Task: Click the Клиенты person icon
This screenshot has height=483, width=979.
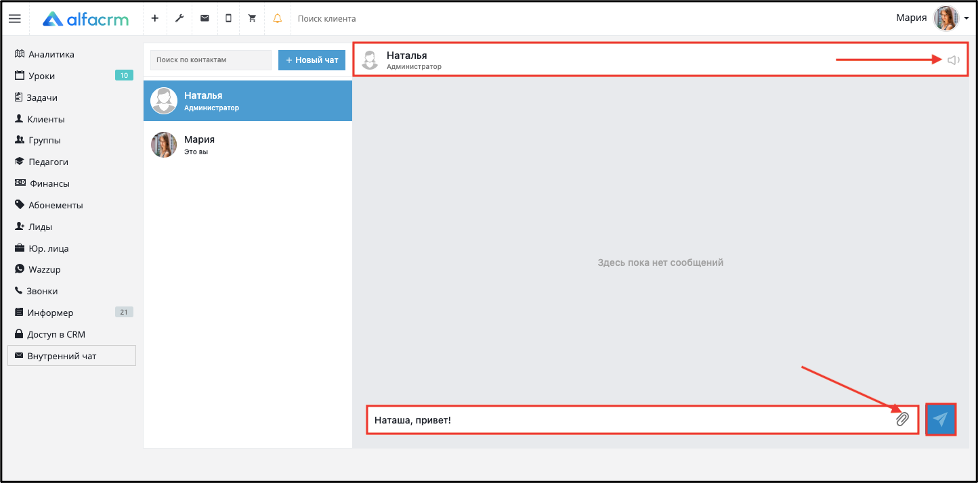Action: pos(19,119)
